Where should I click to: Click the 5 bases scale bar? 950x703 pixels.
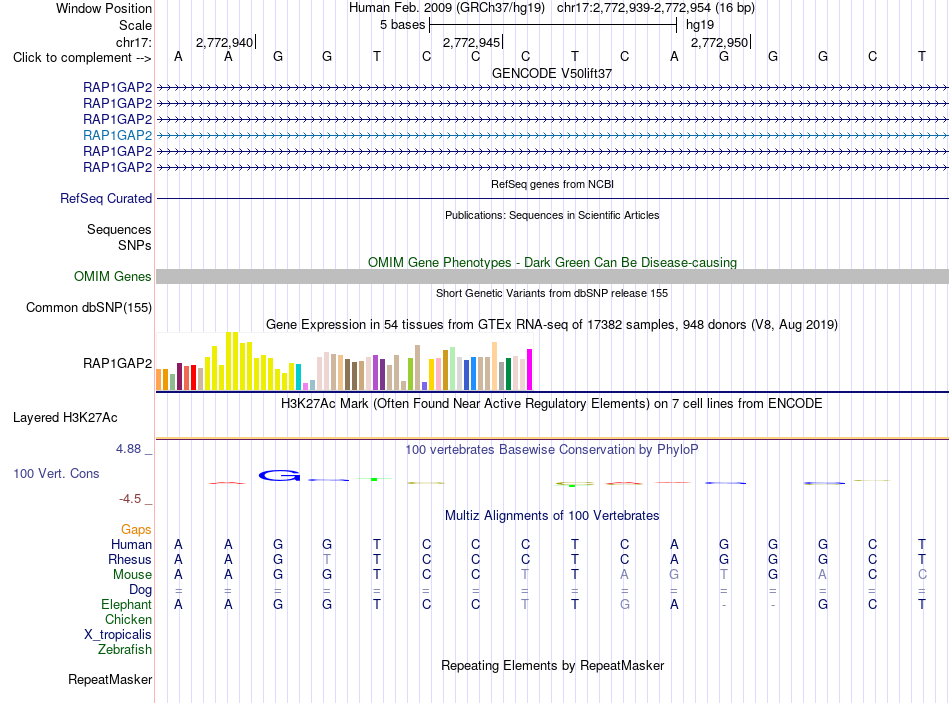click(553, 25)
